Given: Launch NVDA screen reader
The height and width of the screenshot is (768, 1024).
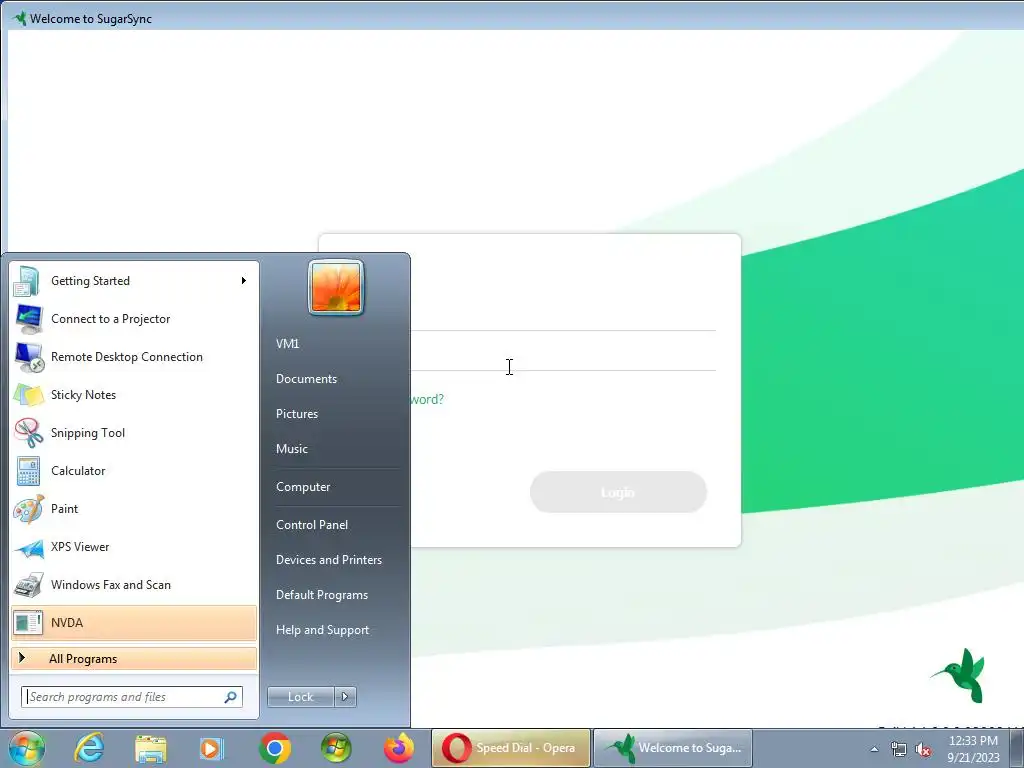Looking at the screenshot, I should point(134,622).
